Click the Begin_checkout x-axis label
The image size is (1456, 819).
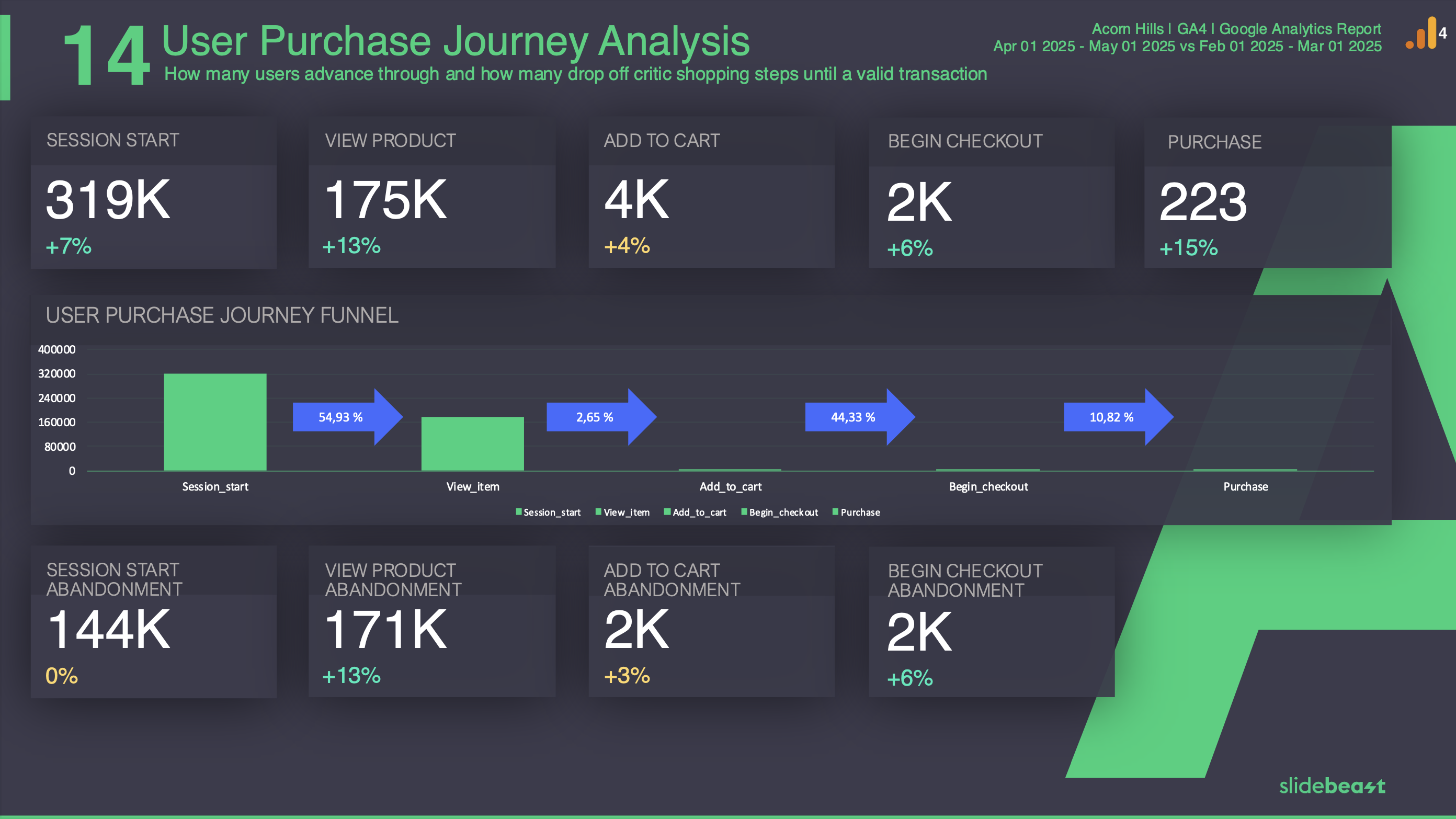pyautogui.click(x=988, y=487)
